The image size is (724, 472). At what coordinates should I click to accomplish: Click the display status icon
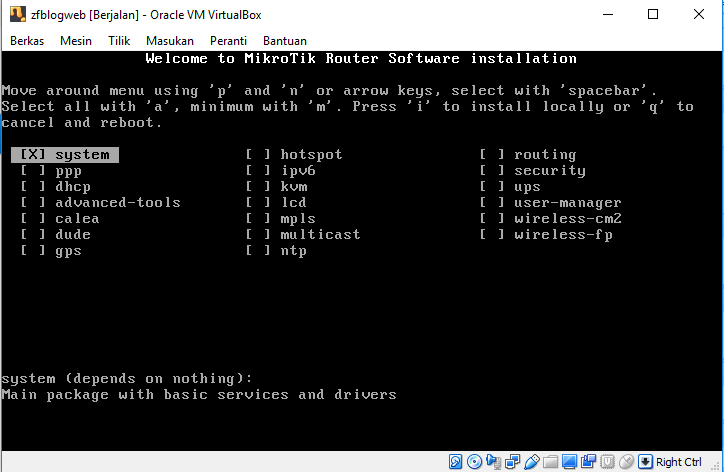(569, 461)
